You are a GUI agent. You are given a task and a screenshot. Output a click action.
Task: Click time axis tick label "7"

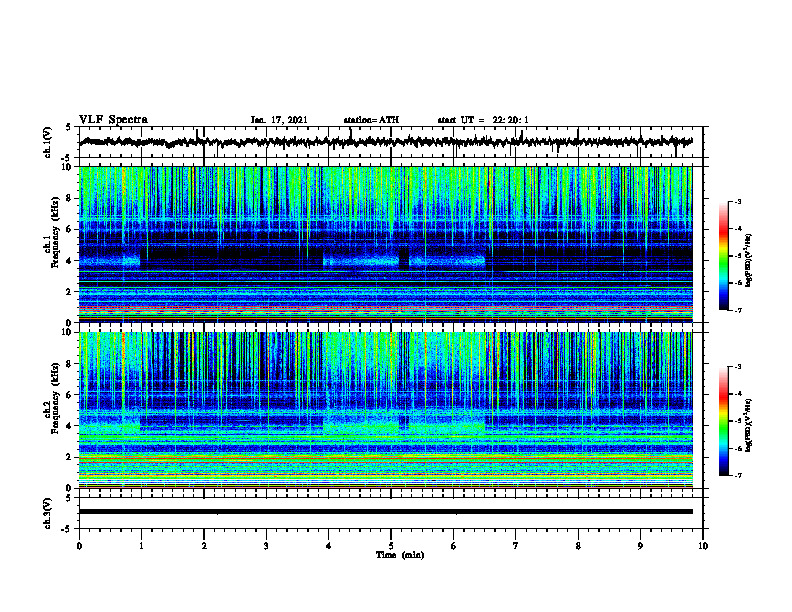(x=516, y=546)
